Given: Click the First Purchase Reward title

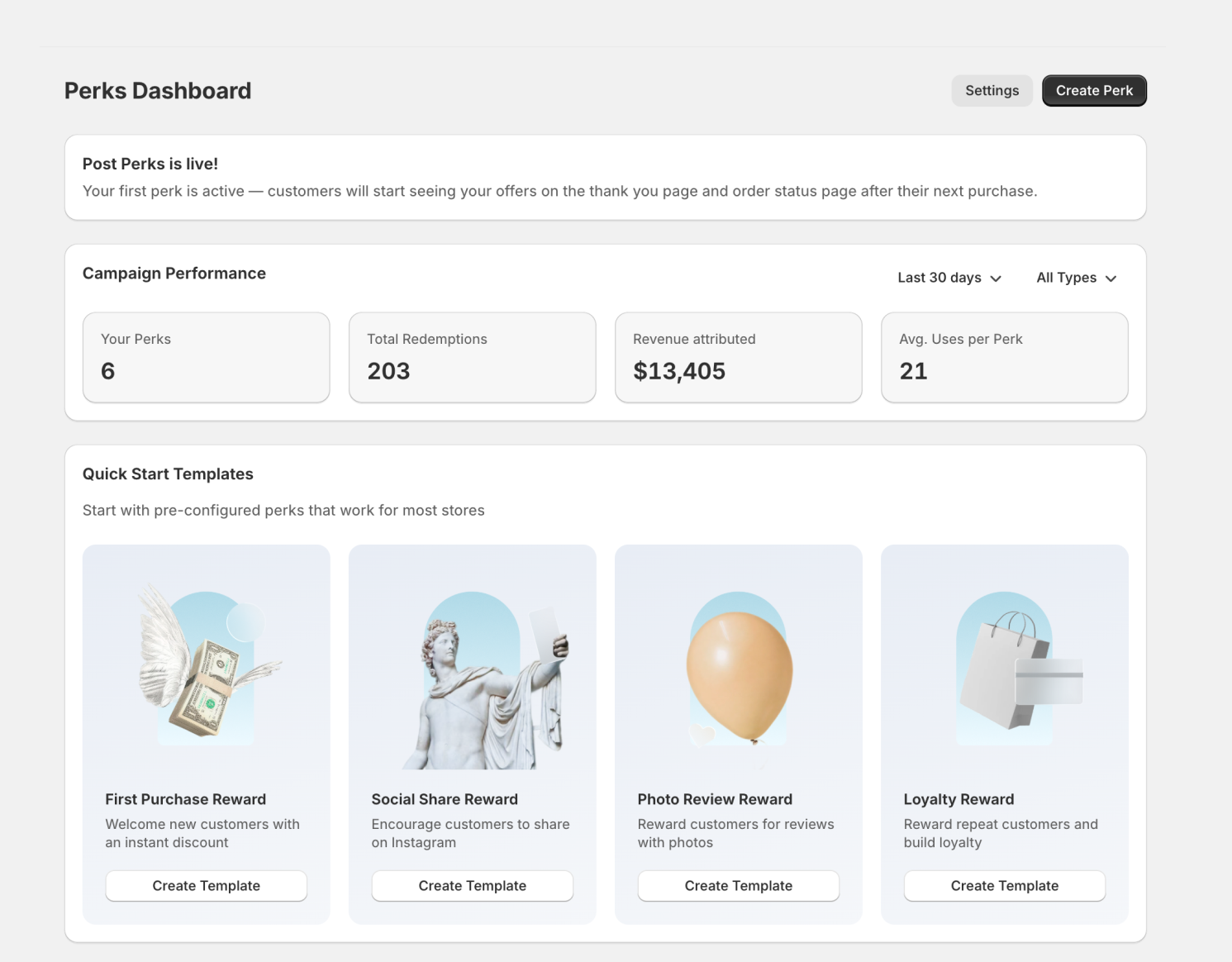Looking at the screenshot, I should click(x=186, y=799).
